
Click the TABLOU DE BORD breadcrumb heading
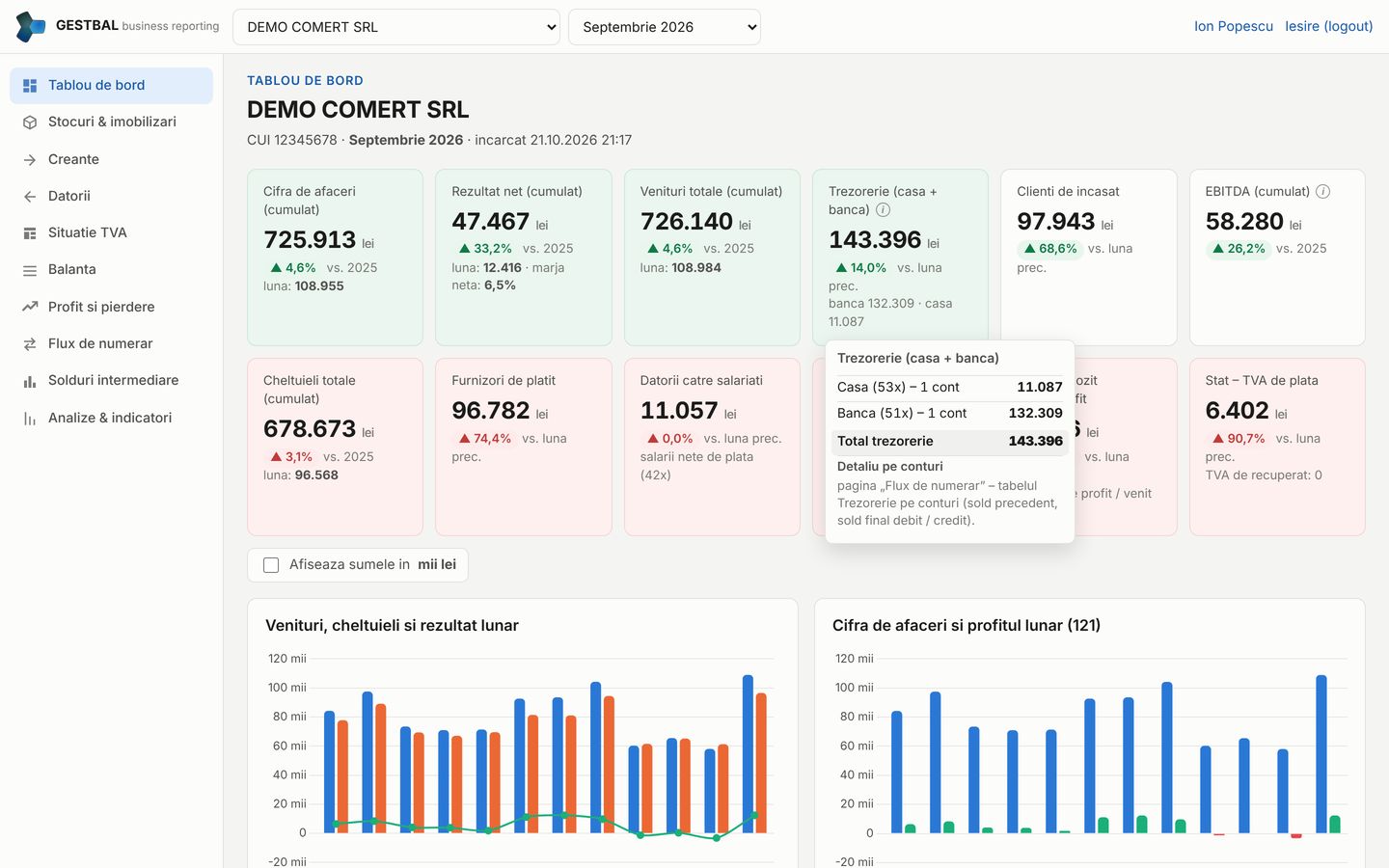point(305,81)
